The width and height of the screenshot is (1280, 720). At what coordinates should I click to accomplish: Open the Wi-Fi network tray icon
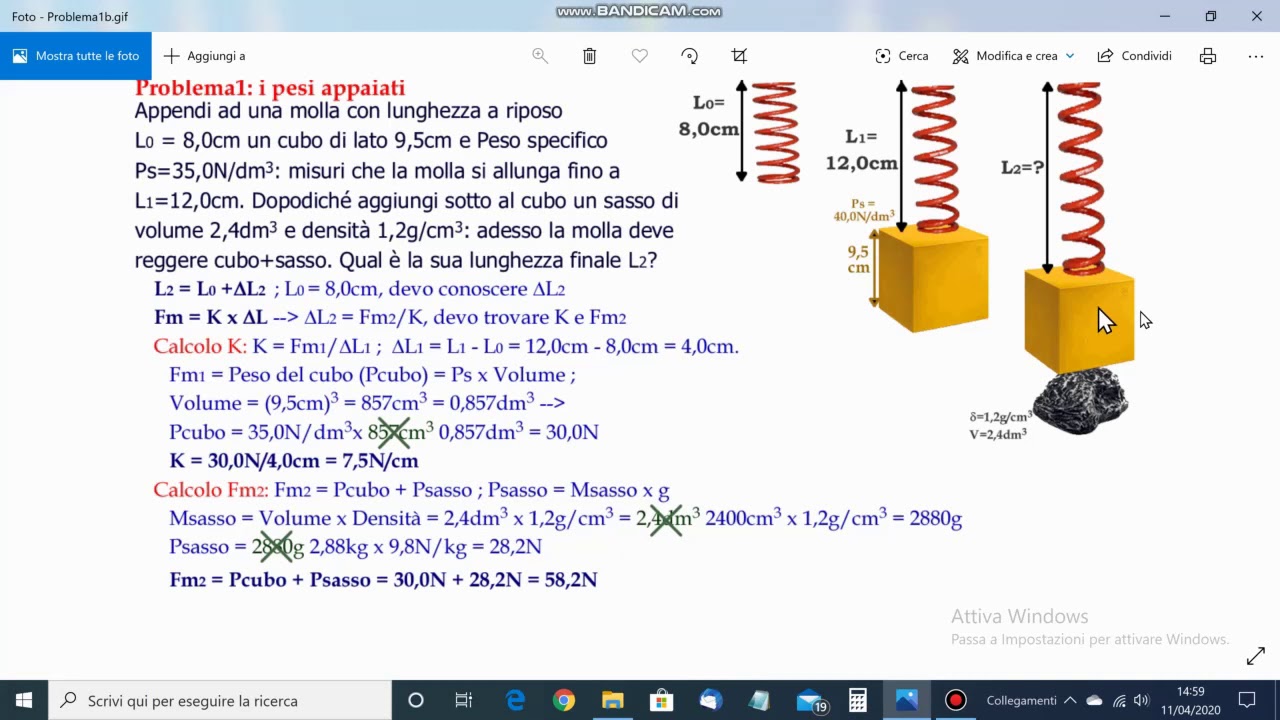1119,700
